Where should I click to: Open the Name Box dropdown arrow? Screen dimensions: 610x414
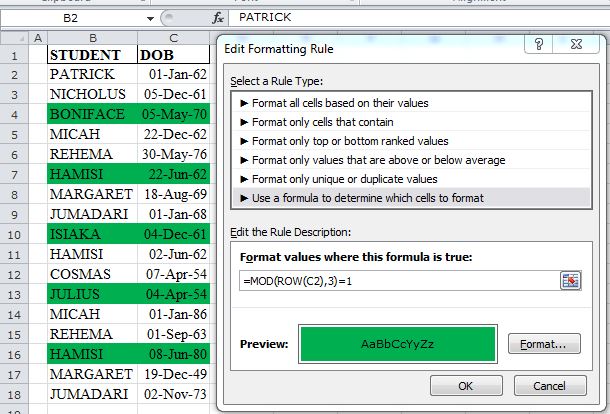tap(150, 18)
